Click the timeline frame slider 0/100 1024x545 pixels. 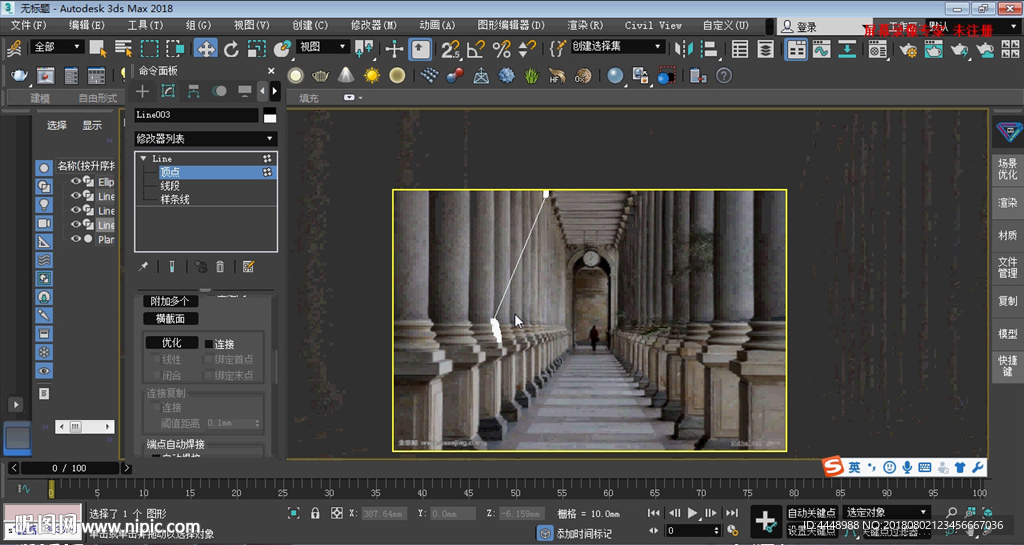coord(69,468)
